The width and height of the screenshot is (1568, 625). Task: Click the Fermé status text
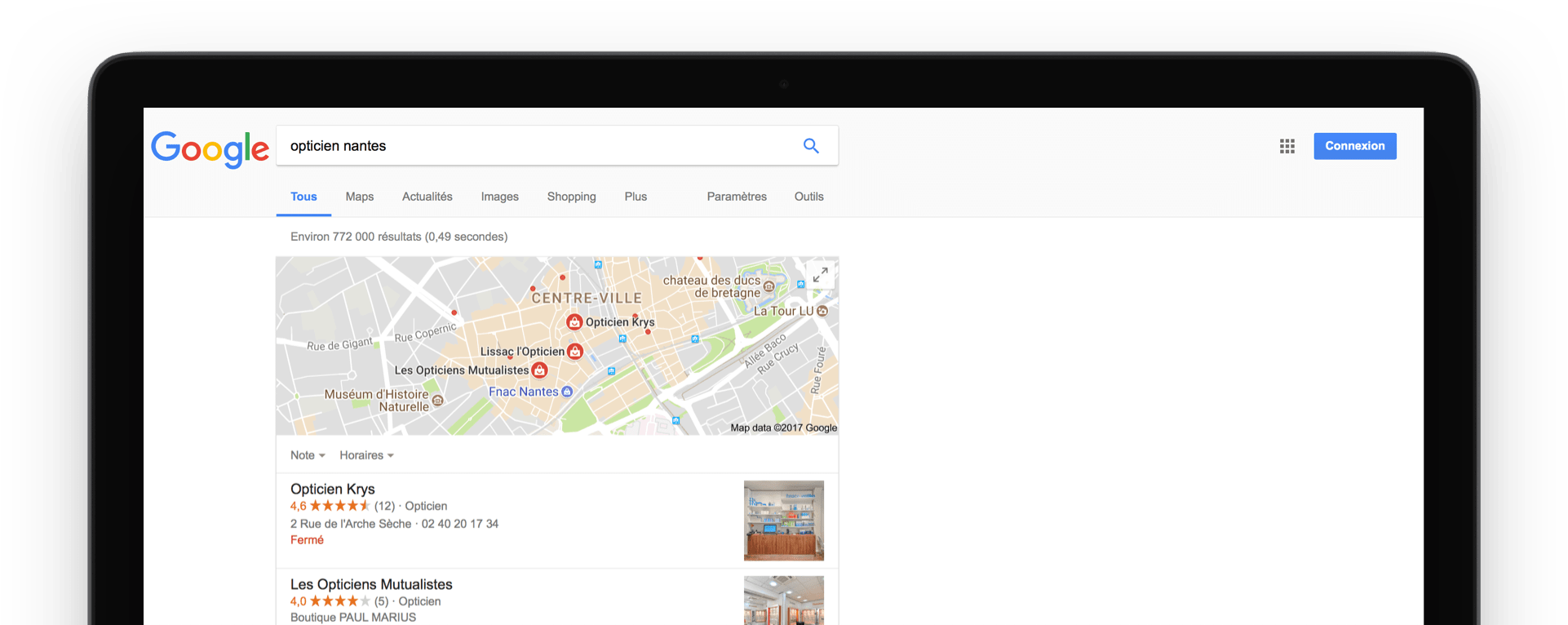coord(307,540)
